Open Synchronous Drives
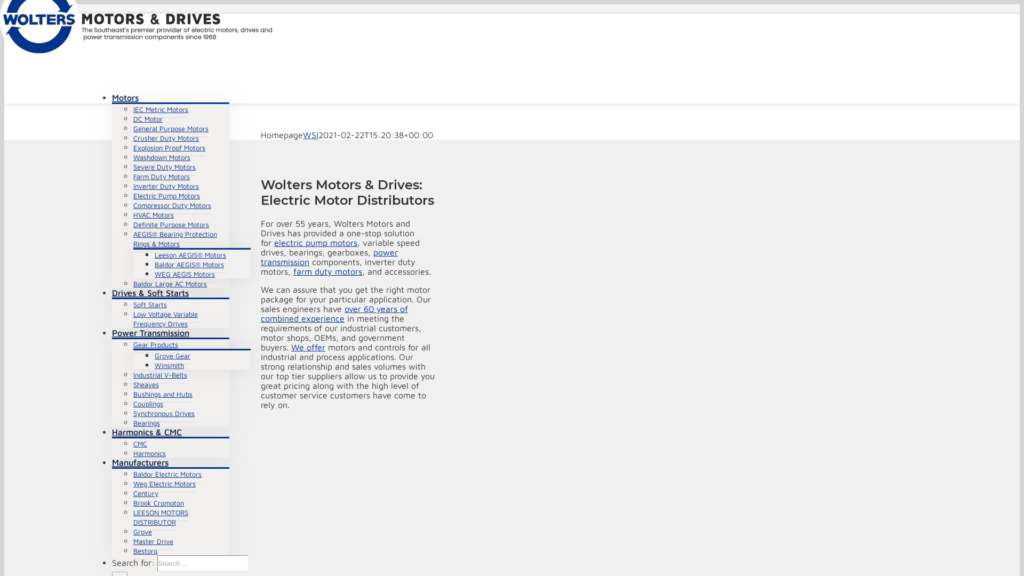This screenshot has width=1024, height=576. tap(164, 414)
